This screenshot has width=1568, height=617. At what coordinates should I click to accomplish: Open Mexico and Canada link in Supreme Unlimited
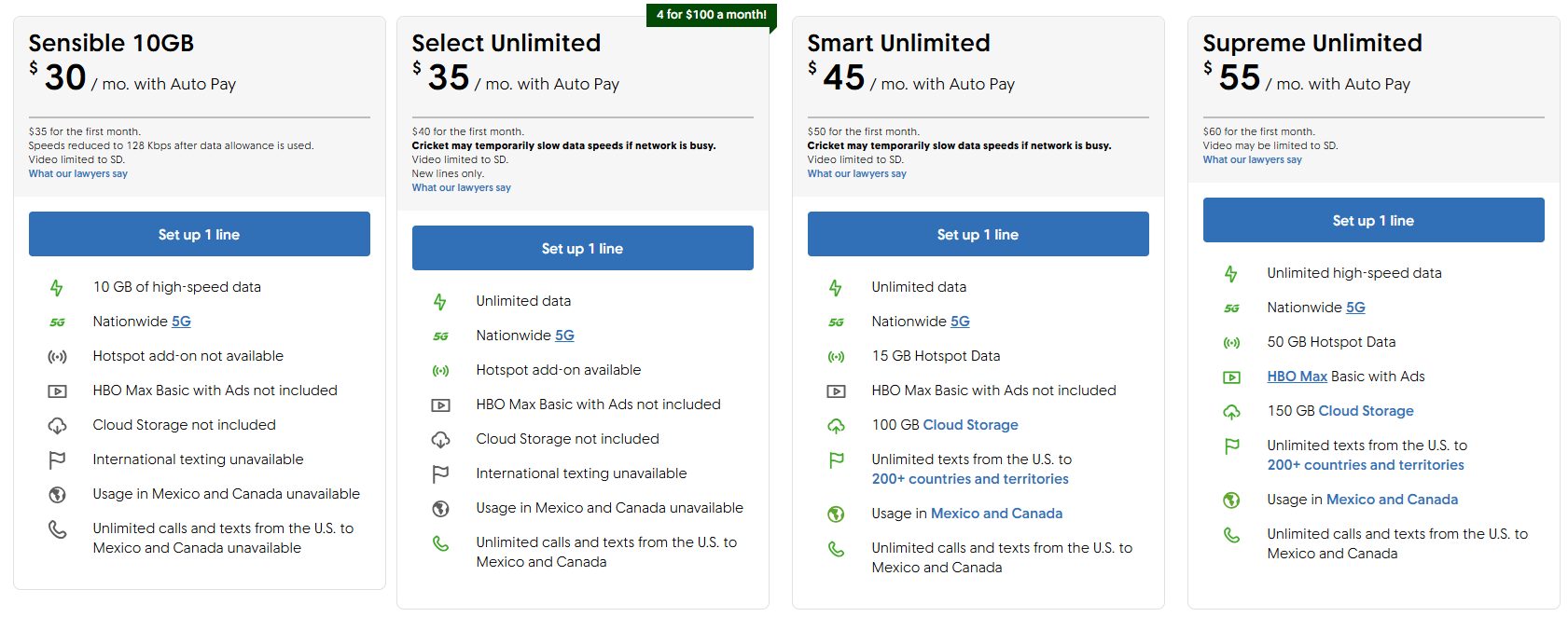1392,500
